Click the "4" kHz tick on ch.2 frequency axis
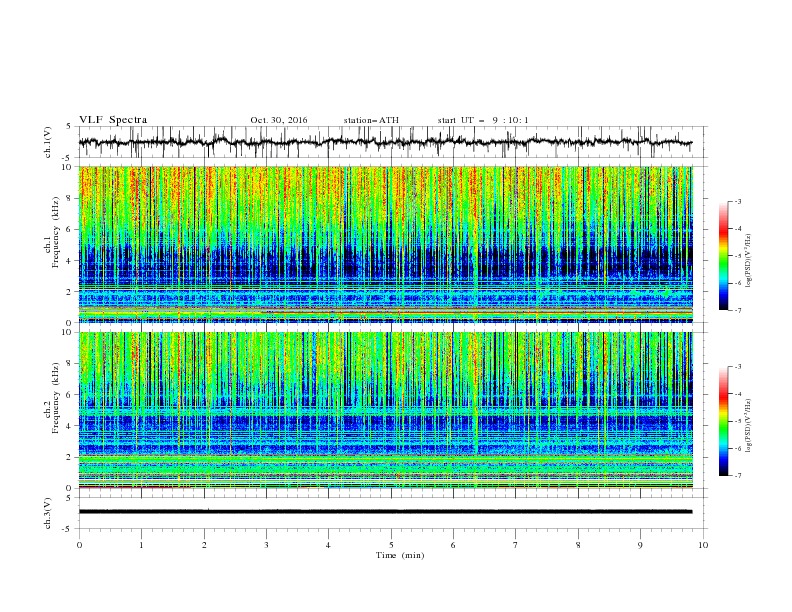792x612 pixels. (71, 426)
